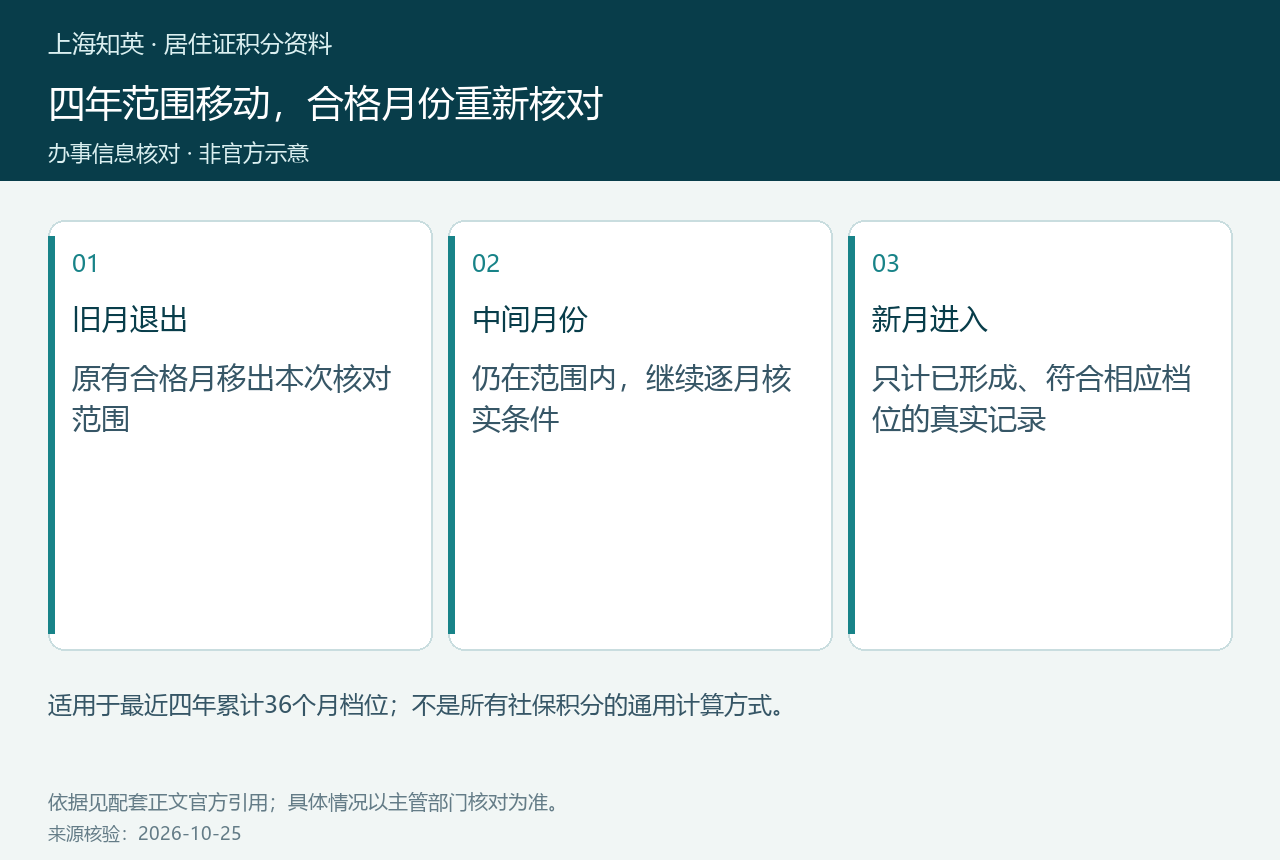Viewport: 1280px width, 860px height.
Task: Select the card heading "新月进入"
Action: pyautogui.click(x=930, y=320)
